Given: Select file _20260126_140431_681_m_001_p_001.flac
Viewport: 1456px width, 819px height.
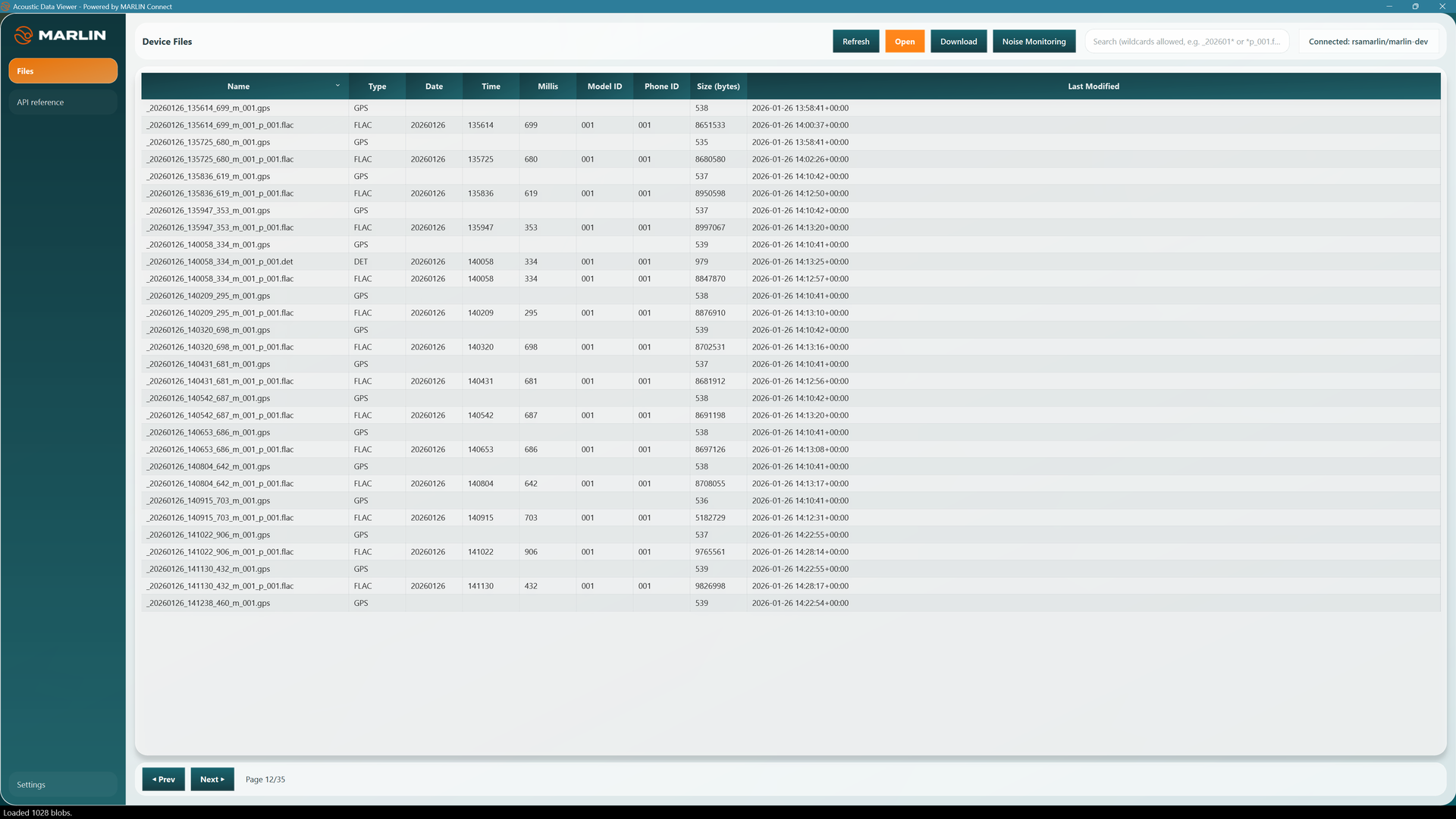Looking at the screenshot, I should (220, 381).
